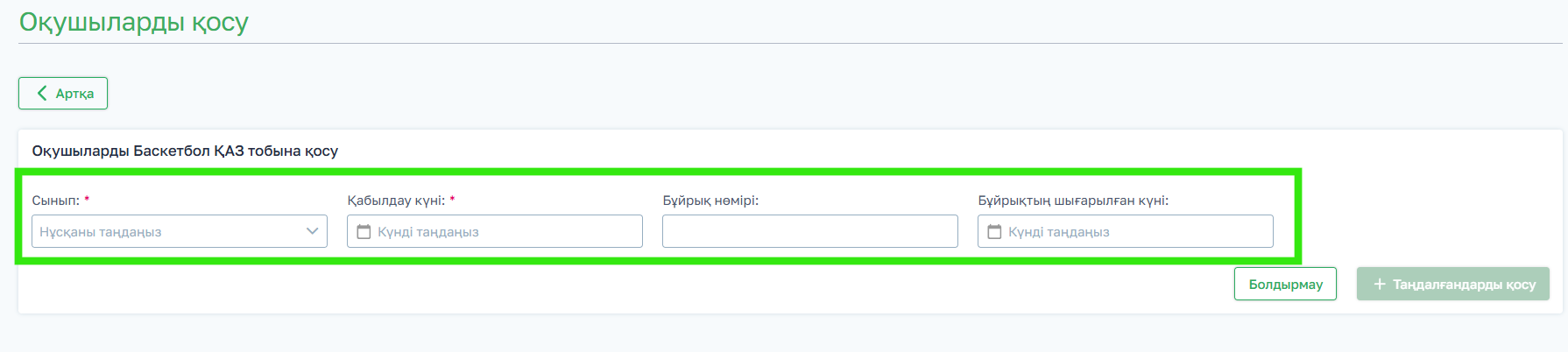This screenshot has height=352, width=1568.
Task: Focus the Қабылдау күні date placeholder text
Action: [x=428, y=232]
